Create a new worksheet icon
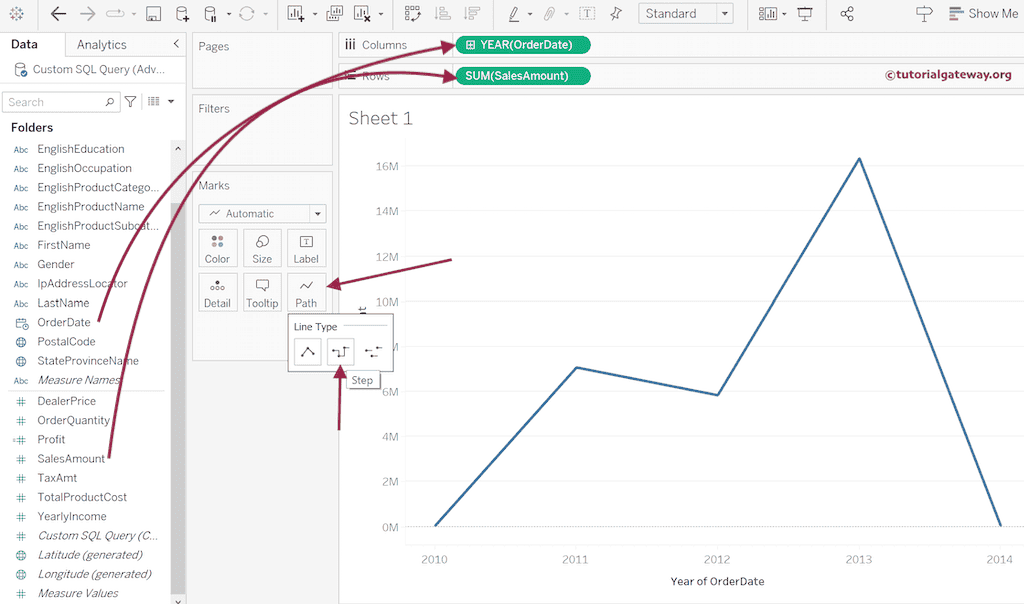1024x604 pixels. point(296,14)
